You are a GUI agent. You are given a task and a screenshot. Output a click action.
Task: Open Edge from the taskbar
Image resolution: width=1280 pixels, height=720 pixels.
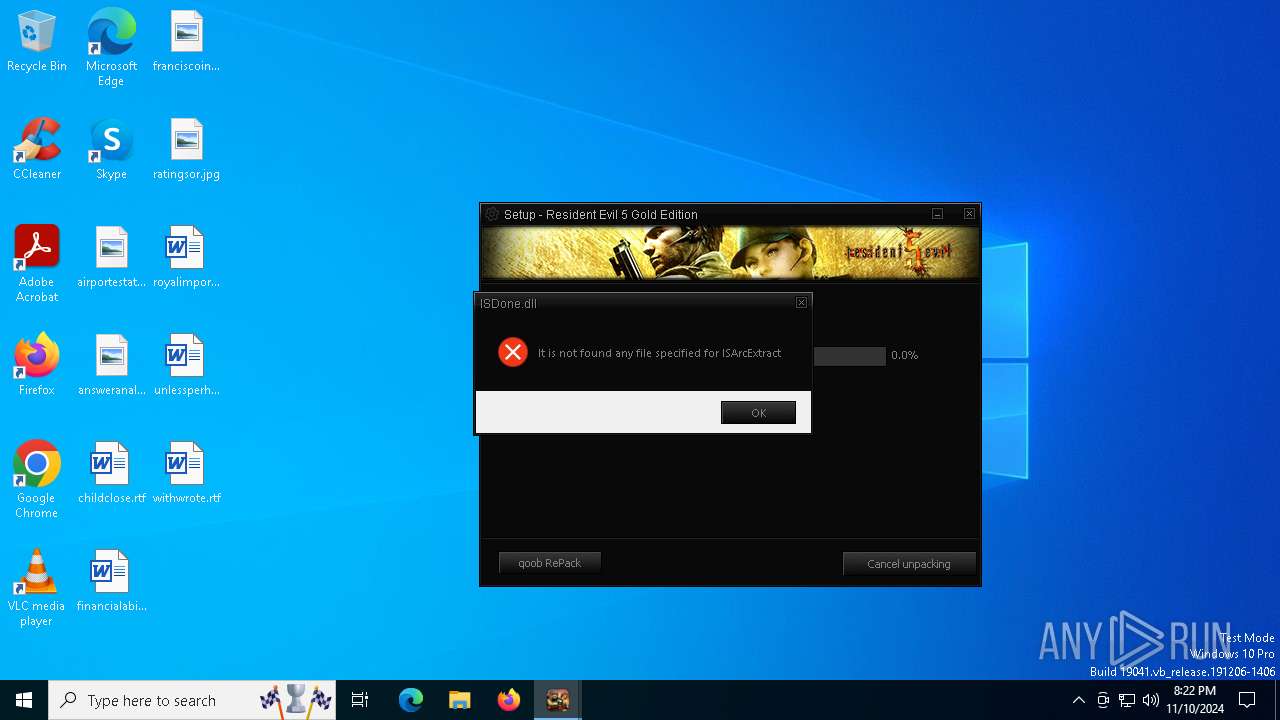click(x=411, y=700)
